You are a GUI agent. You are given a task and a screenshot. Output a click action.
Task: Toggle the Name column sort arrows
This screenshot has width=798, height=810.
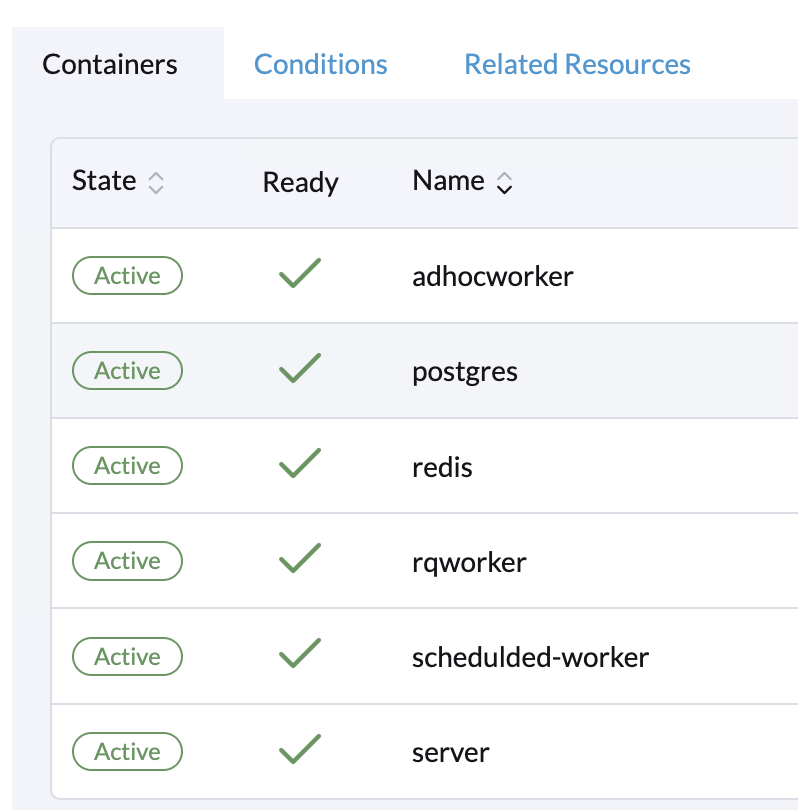tap(504, 183)
